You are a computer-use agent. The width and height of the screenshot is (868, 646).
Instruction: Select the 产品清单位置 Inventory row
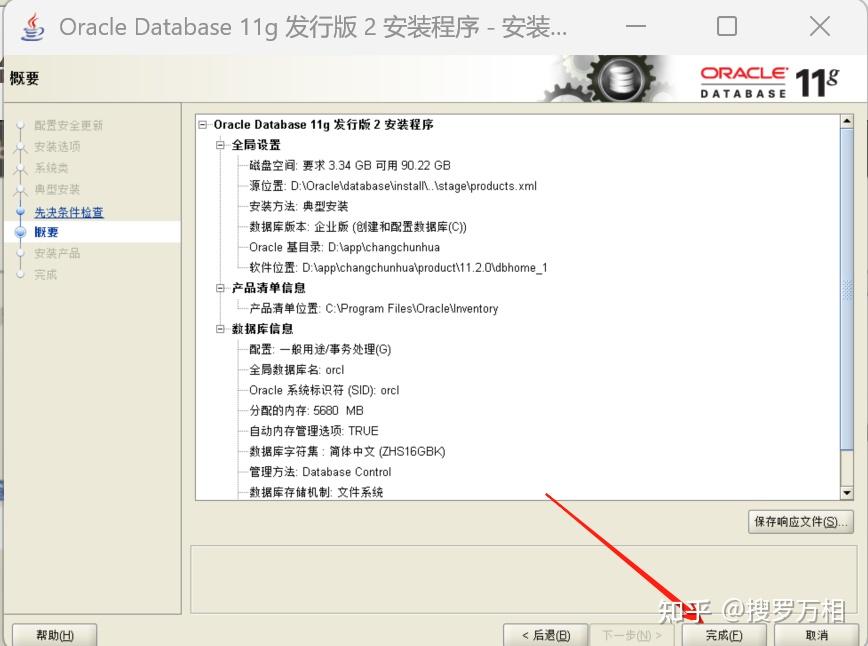(x=374, y=309)
